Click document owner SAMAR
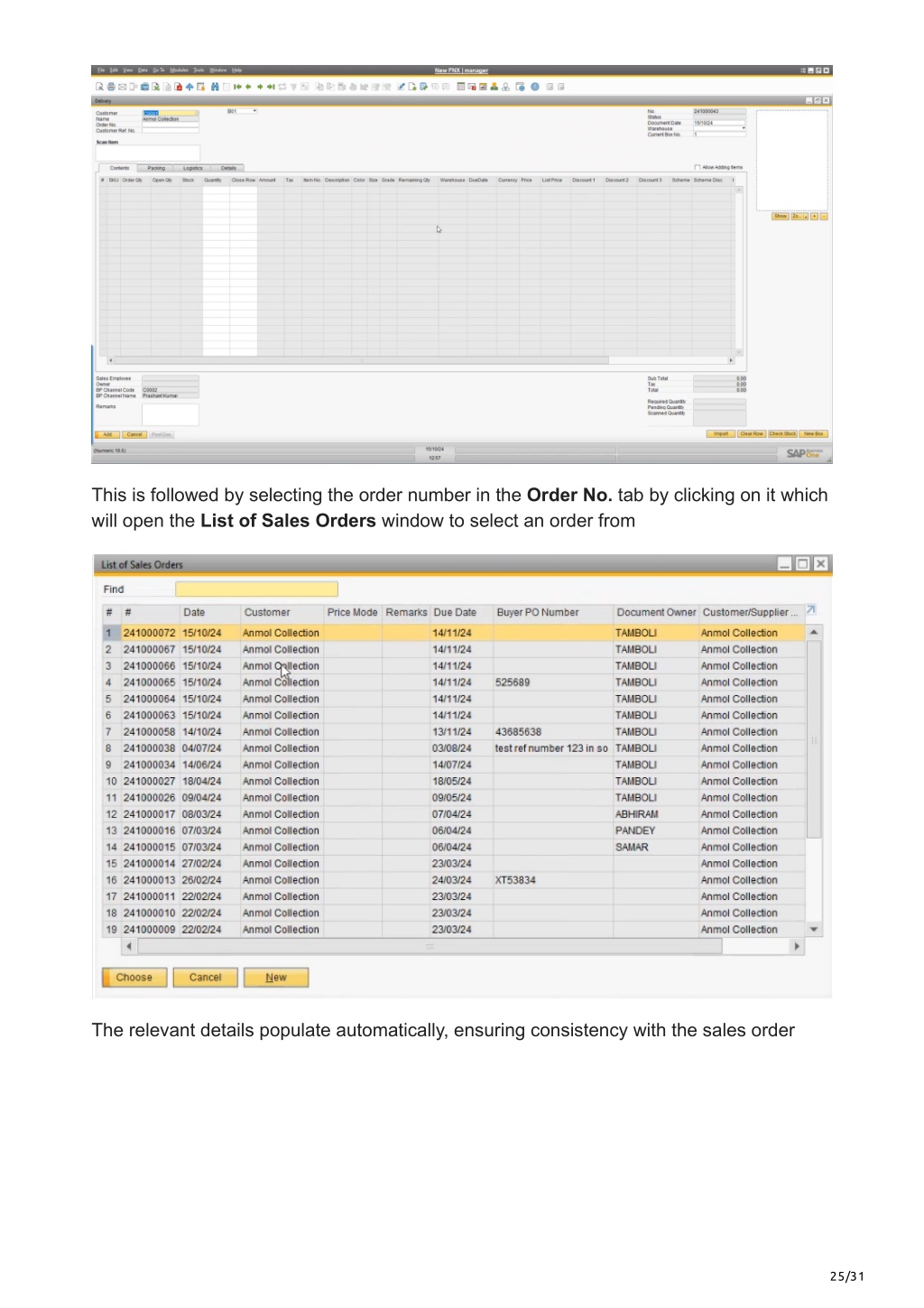The image size is (924, 1308). [632, 848]
